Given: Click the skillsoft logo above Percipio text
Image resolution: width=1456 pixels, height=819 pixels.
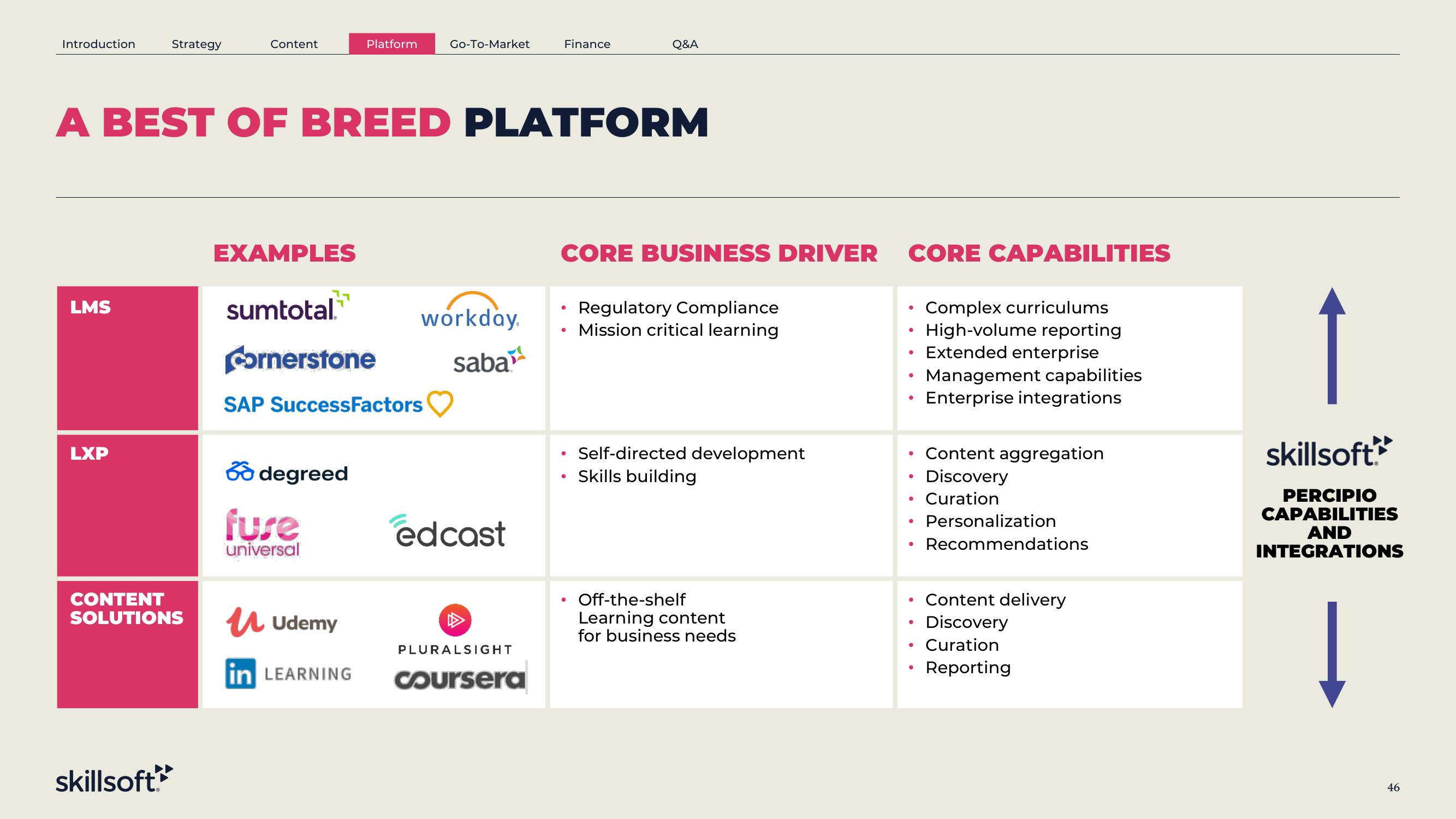Looking at the screenshot, I should coord(1329,452).
